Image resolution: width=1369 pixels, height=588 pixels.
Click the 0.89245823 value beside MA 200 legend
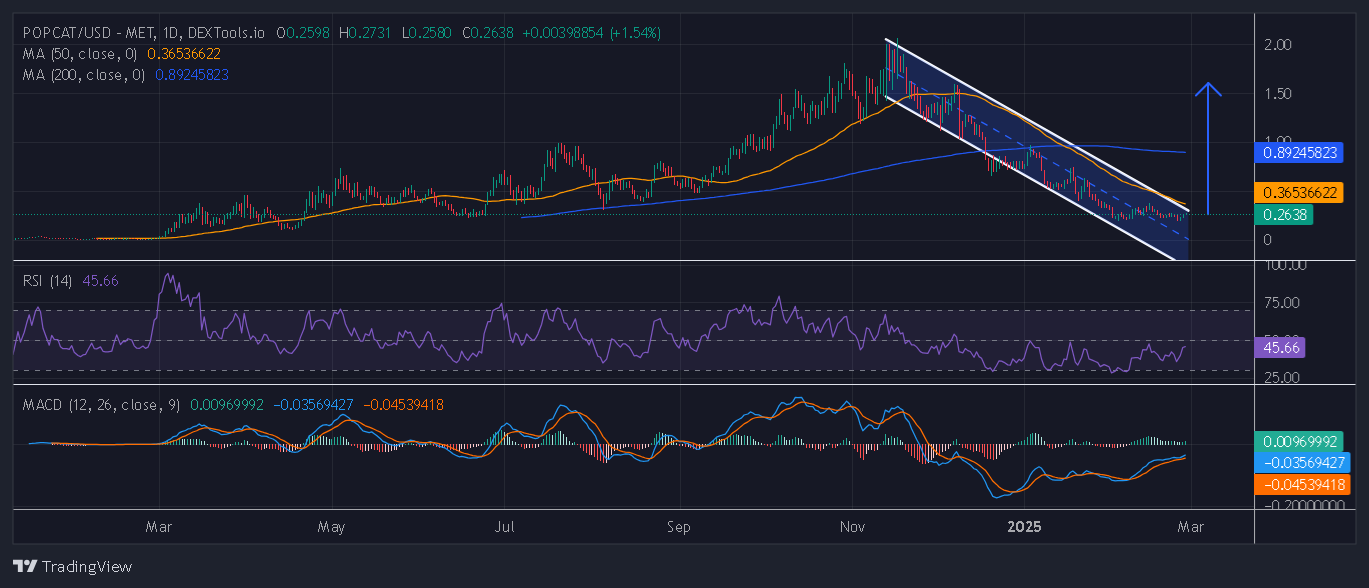192,74
